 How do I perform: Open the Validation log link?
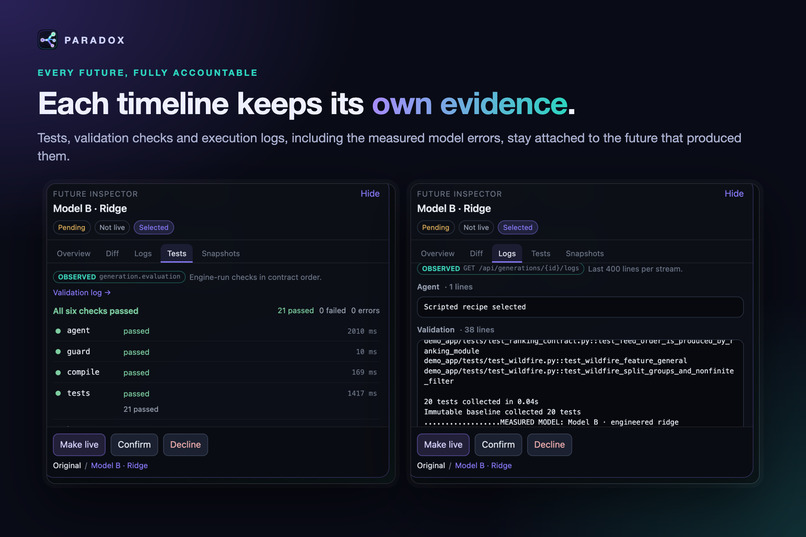82,292
